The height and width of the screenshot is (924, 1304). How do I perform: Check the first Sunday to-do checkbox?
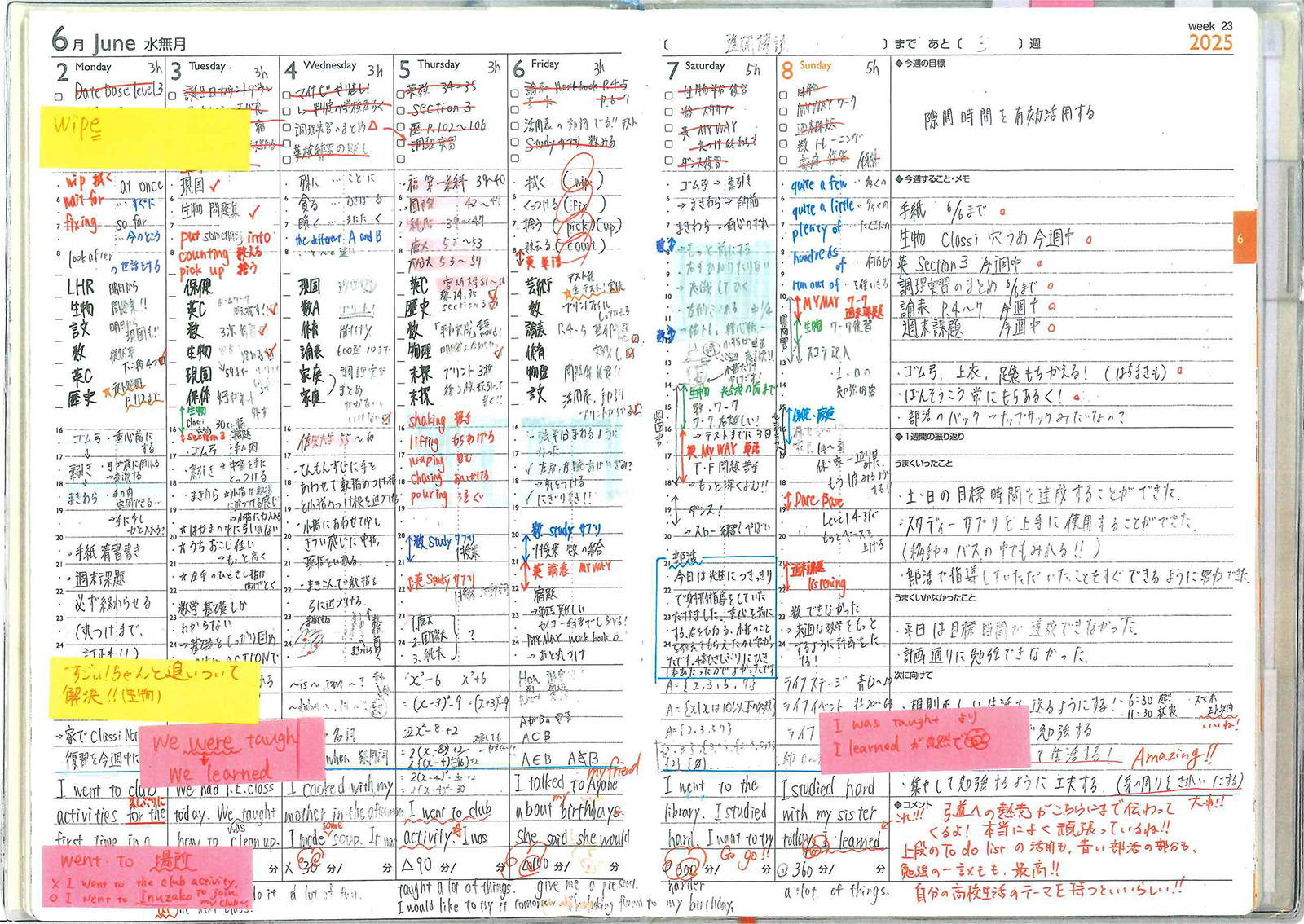click(x=783, y=95)
